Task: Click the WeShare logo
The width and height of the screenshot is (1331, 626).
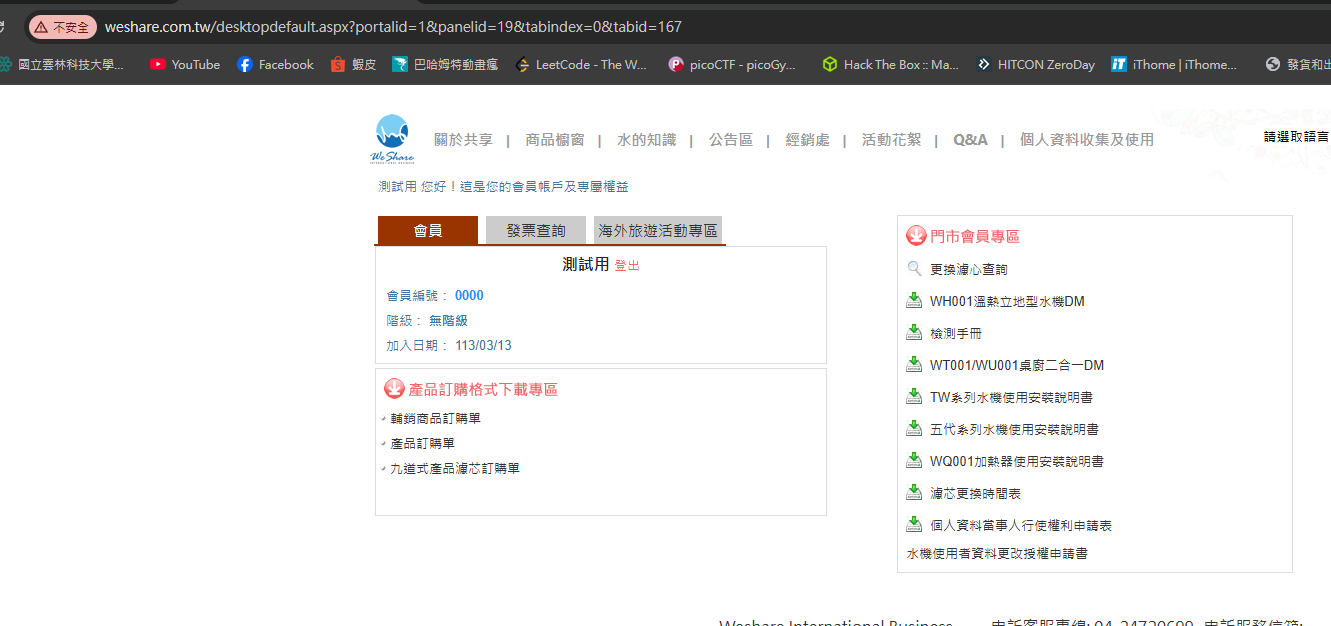Action: (392, 140)
